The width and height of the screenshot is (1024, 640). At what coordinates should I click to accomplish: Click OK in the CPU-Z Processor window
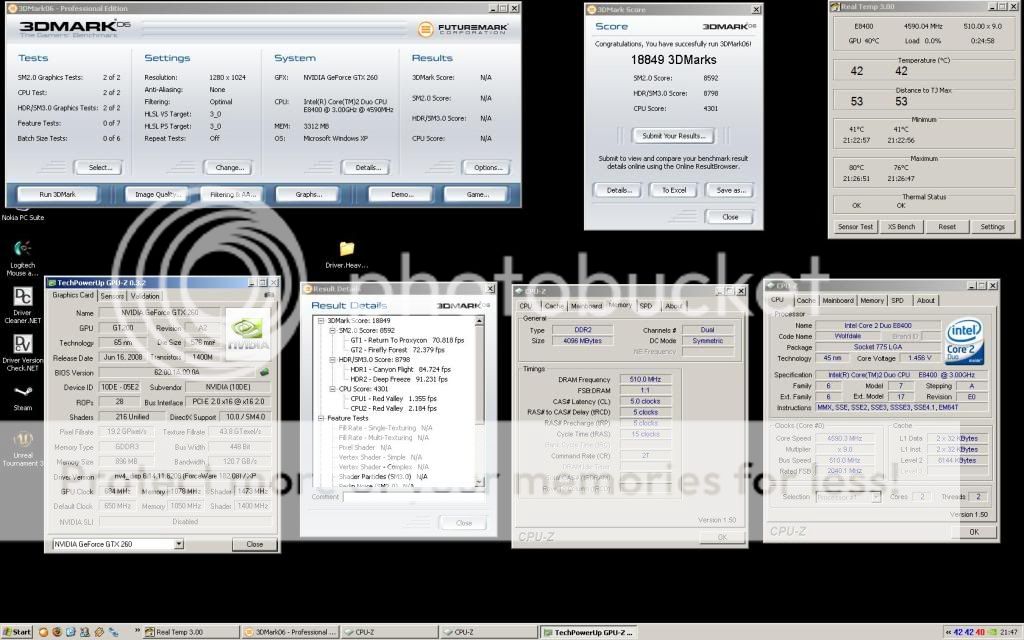[974, 532]
